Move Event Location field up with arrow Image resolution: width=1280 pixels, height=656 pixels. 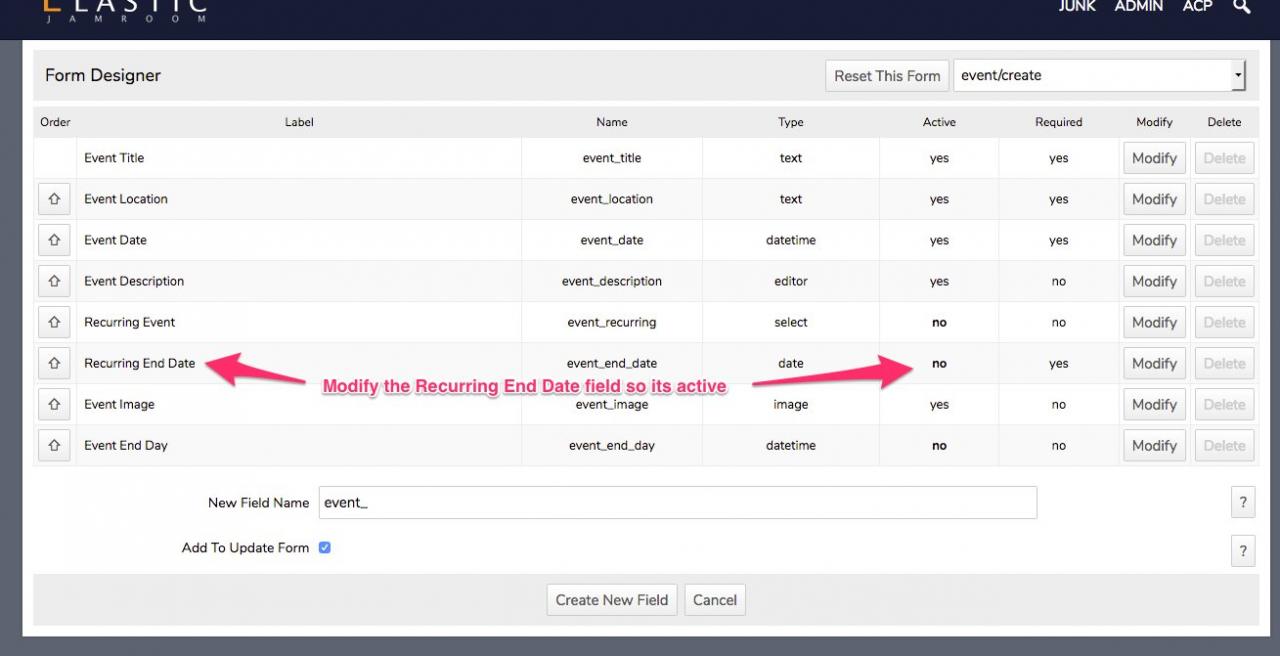(x=54, y=199)
